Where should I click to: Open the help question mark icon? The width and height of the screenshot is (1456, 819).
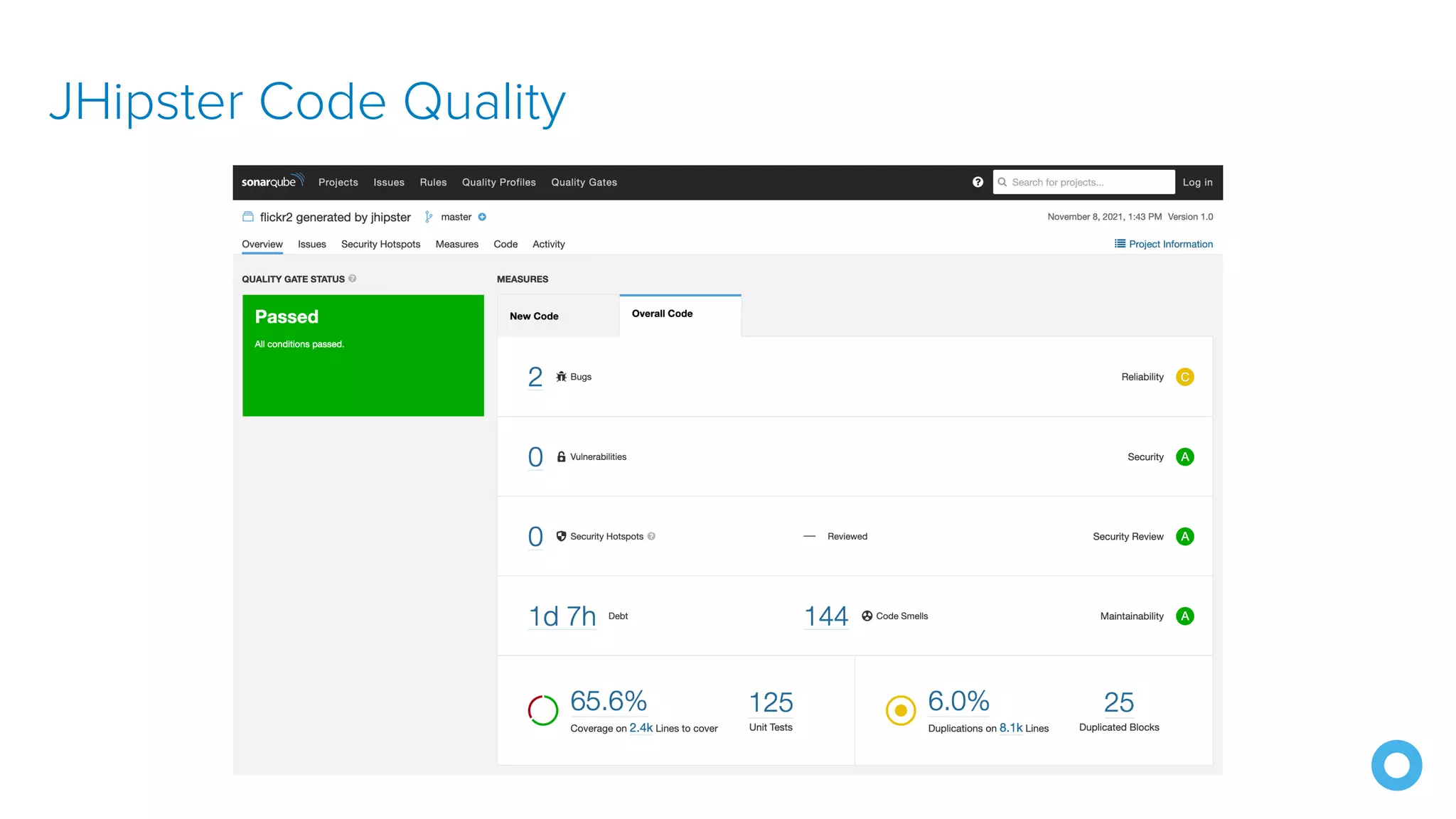(x=978, y=182)
